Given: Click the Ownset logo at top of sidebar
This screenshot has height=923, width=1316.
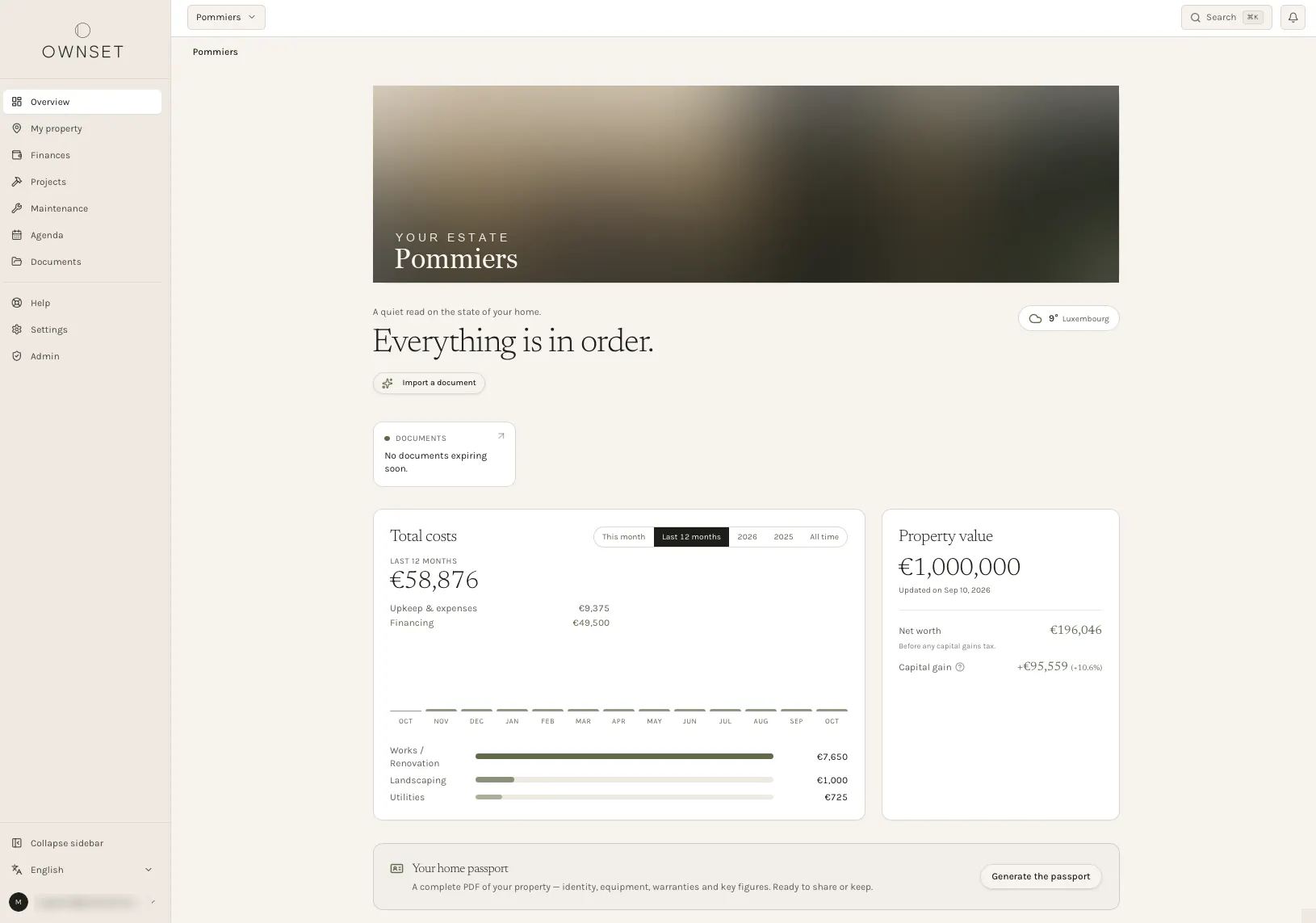Looking at the screenshot, I should (82, 41).
